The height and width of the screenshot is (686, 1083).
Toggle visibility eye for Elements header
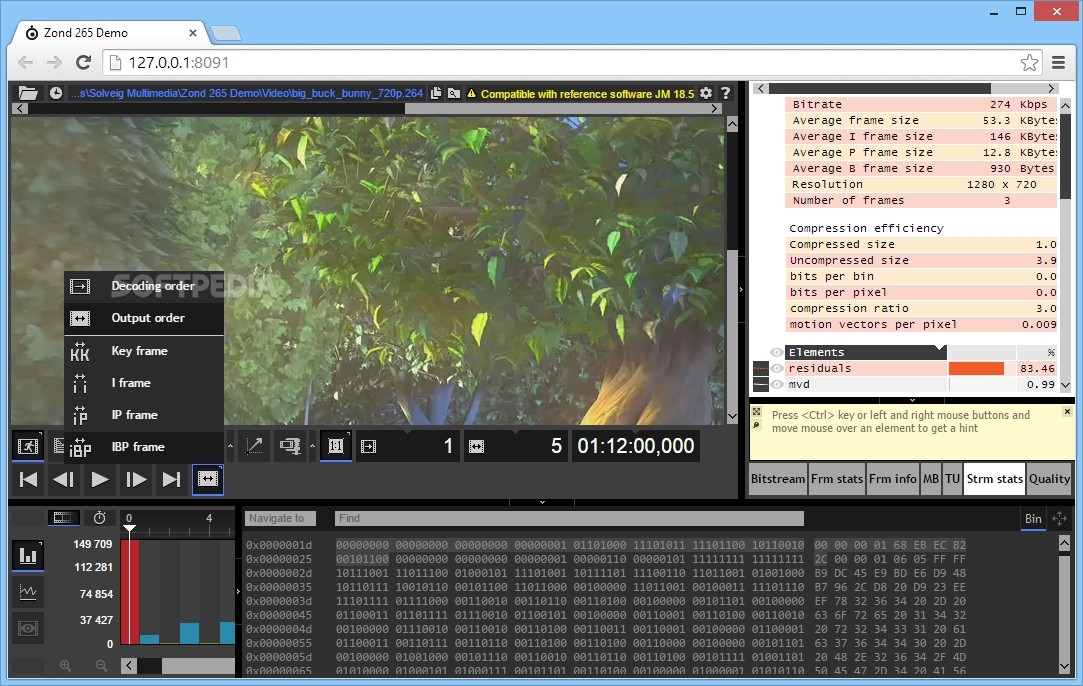(776, 352)
